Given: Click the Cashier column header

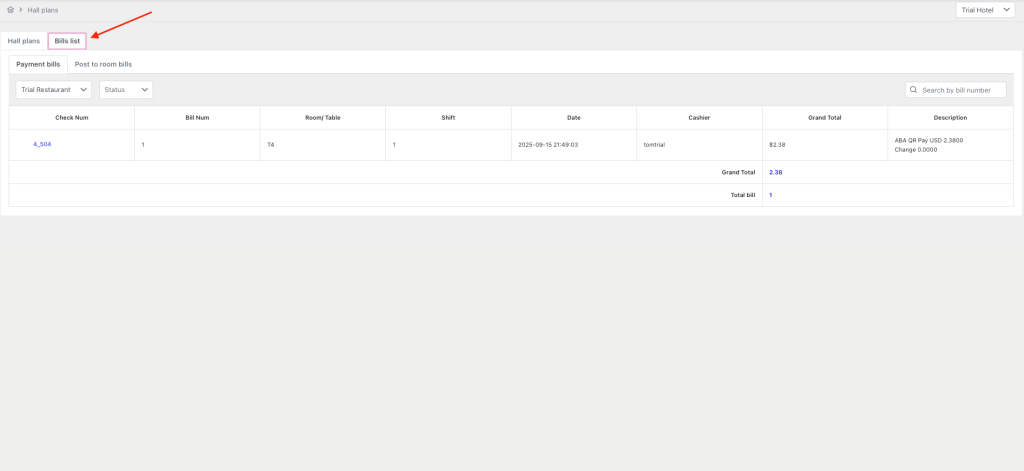Looking at the screenshot, I should coord(699,117).
